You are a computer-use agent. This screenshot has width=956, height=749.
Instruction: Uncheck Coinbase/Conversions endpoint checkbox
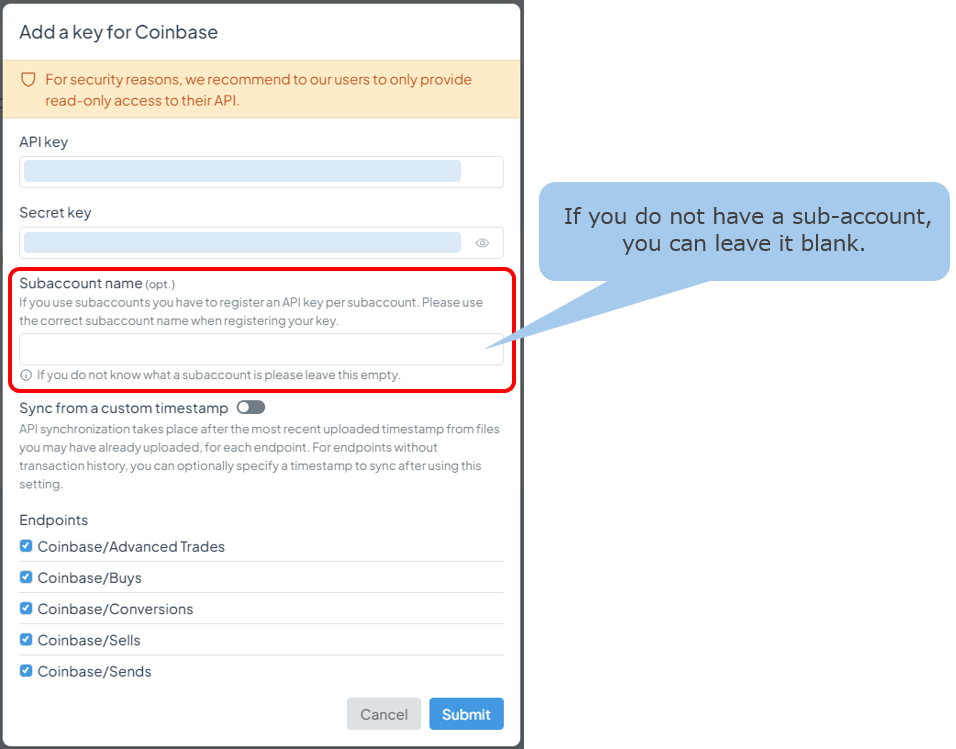(26, 608)
